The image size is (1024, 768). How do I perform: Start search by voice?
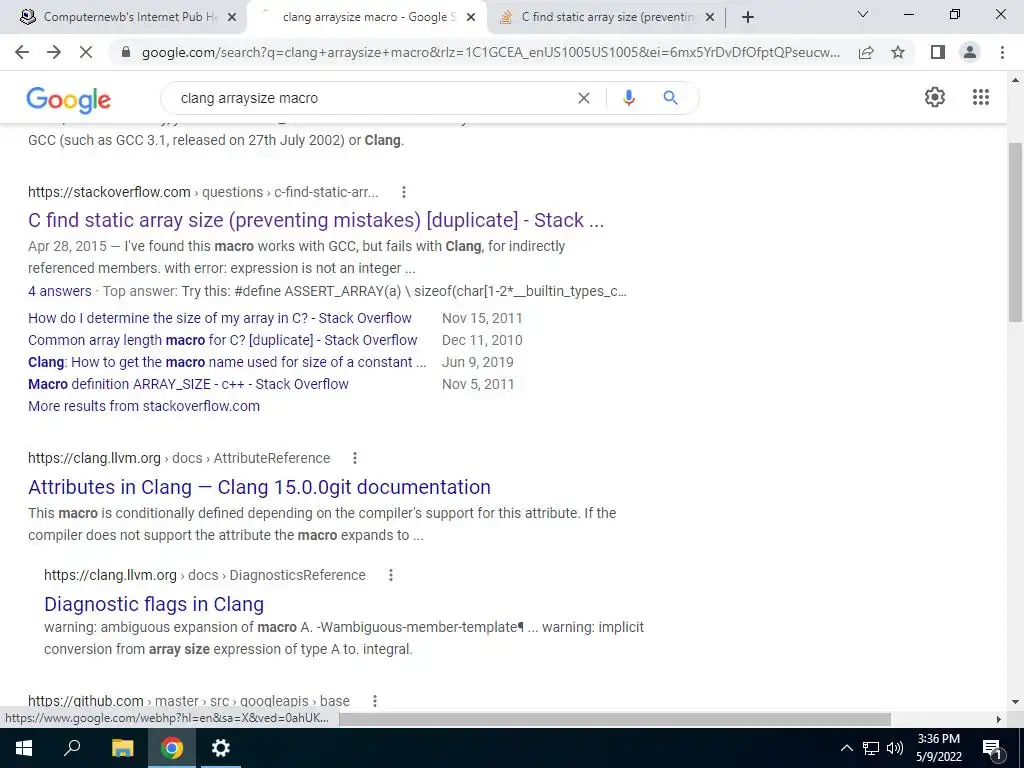[629, 98]
